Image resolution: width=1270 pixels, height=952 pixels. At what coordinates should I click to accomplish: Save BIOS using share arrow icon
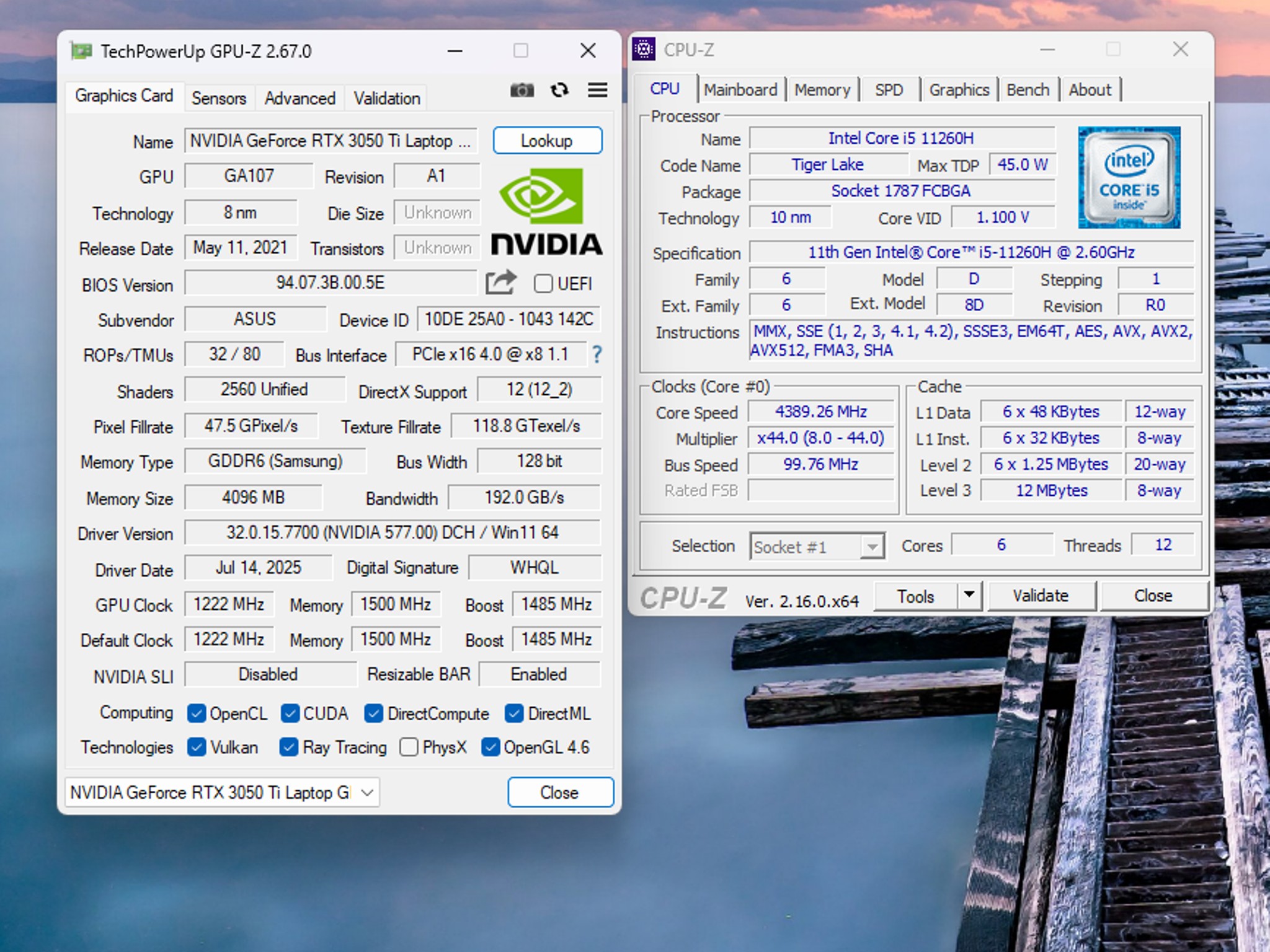[x=500, y=283]
